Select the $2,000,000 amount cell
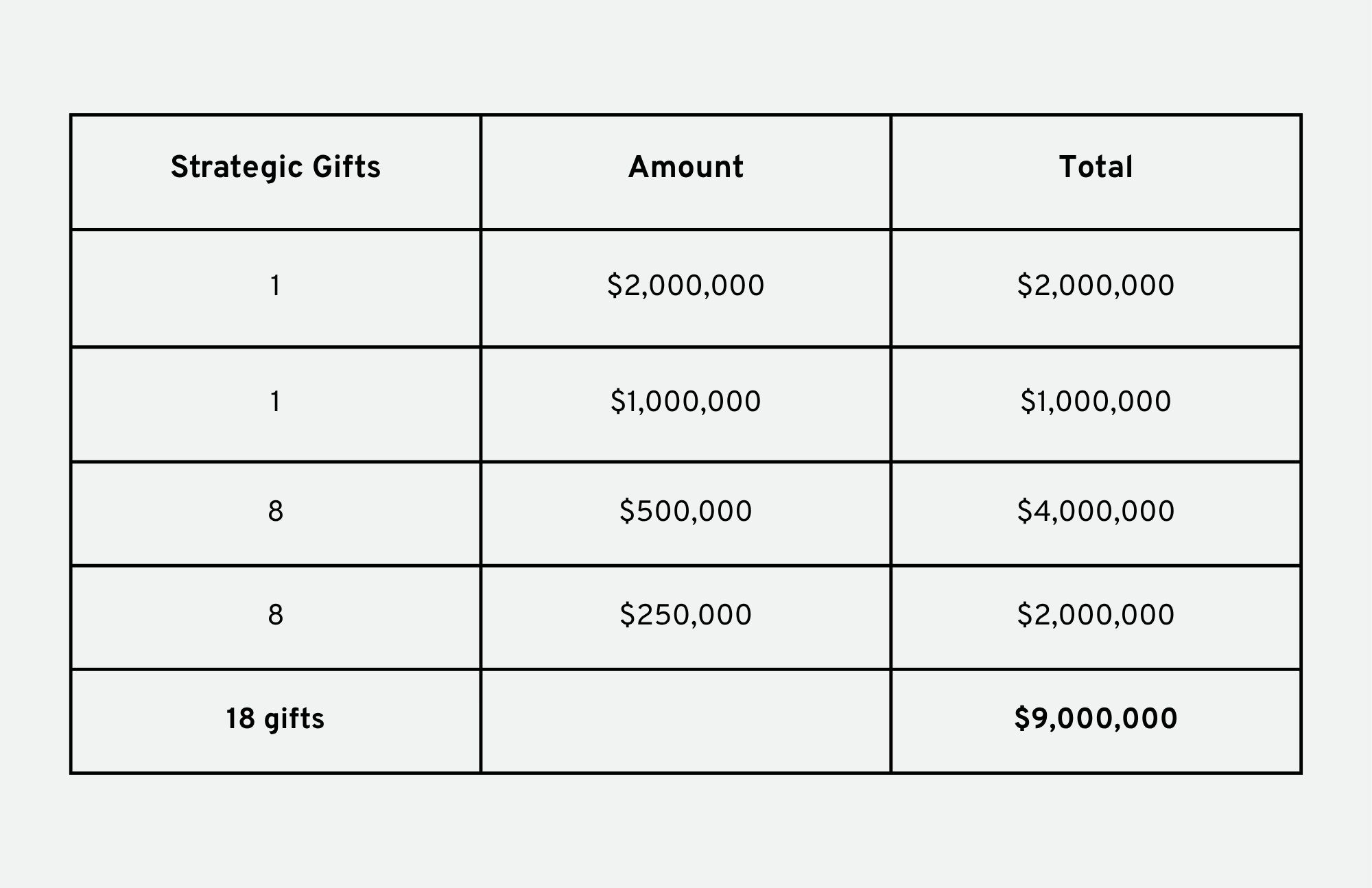This screenshot has height=888, width=1372. coord(686,288)
